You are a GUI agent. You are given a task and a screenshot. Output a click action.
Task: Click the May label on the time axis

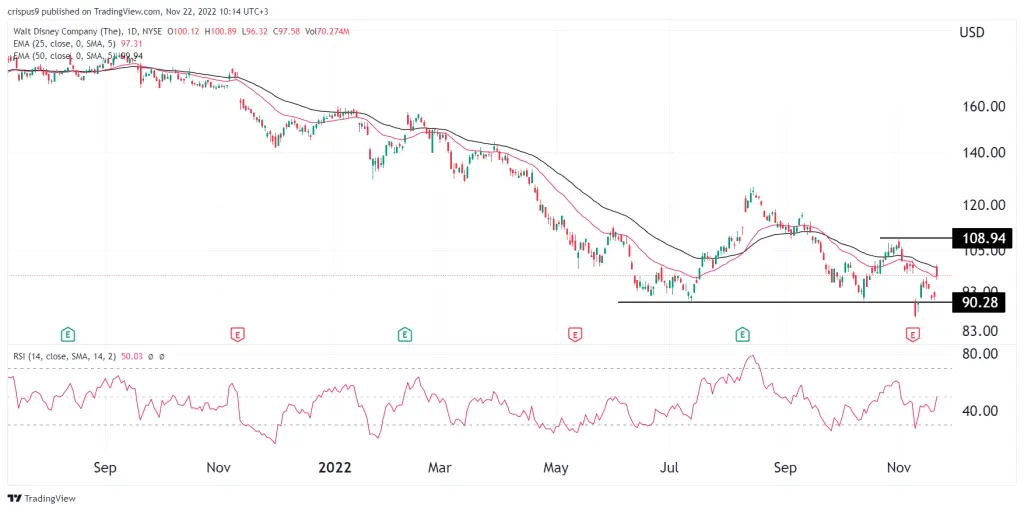[x=556, y=468]
